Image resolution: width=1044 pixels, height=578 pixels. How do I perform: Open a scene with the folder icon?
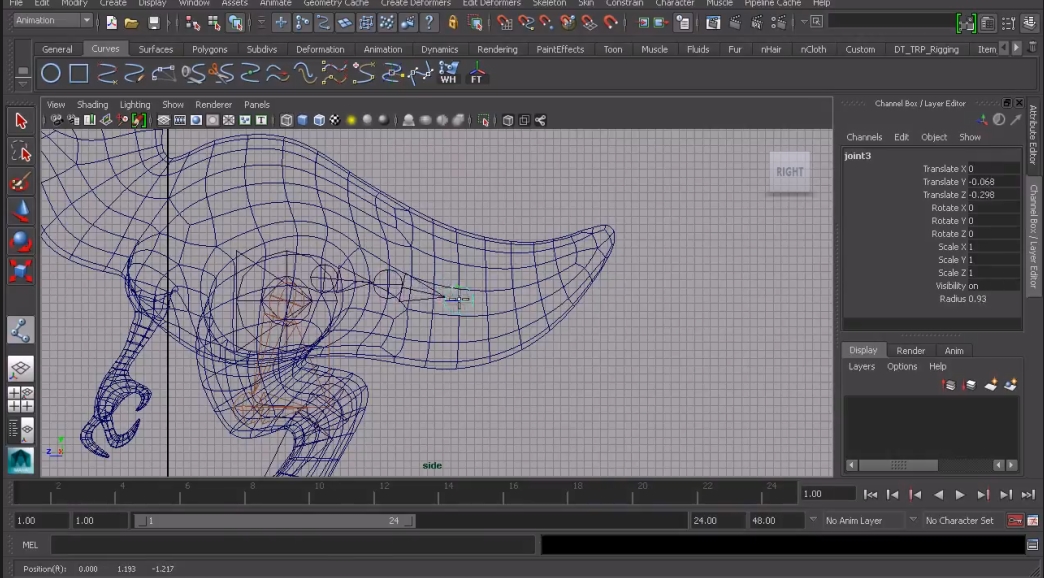coord(131,22)
